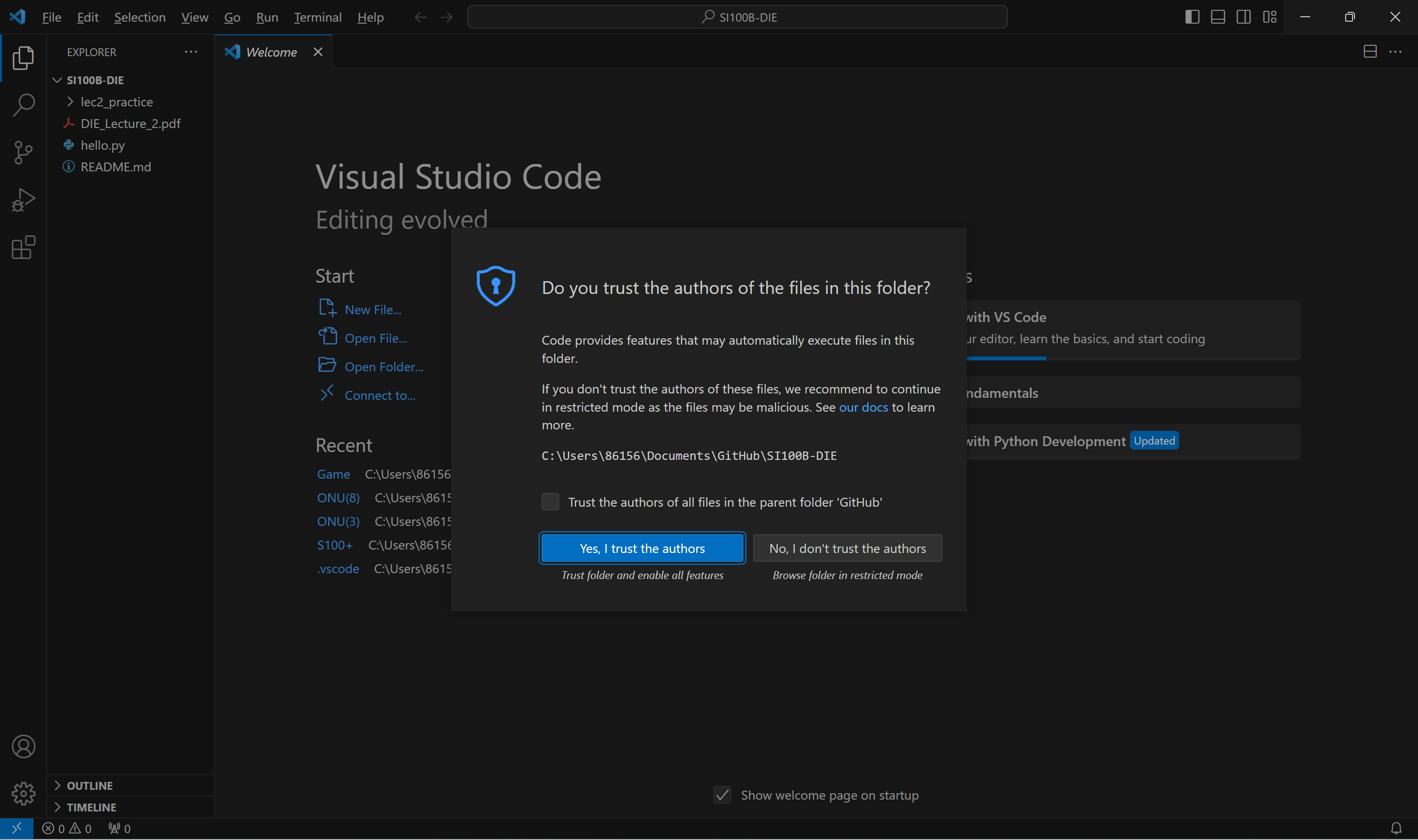Open the Source Control view icon
This screenshot has height=840, width=1418.
click(x=23, y=153)
